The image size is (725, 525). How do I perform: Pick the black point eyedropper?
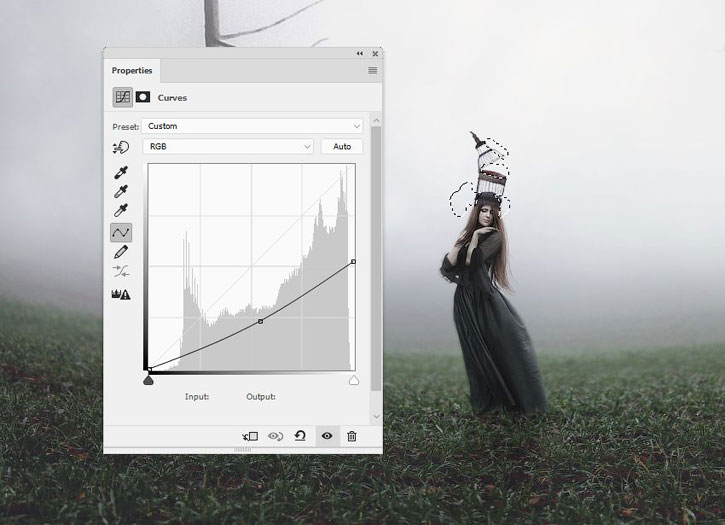[x=121, y=173]
